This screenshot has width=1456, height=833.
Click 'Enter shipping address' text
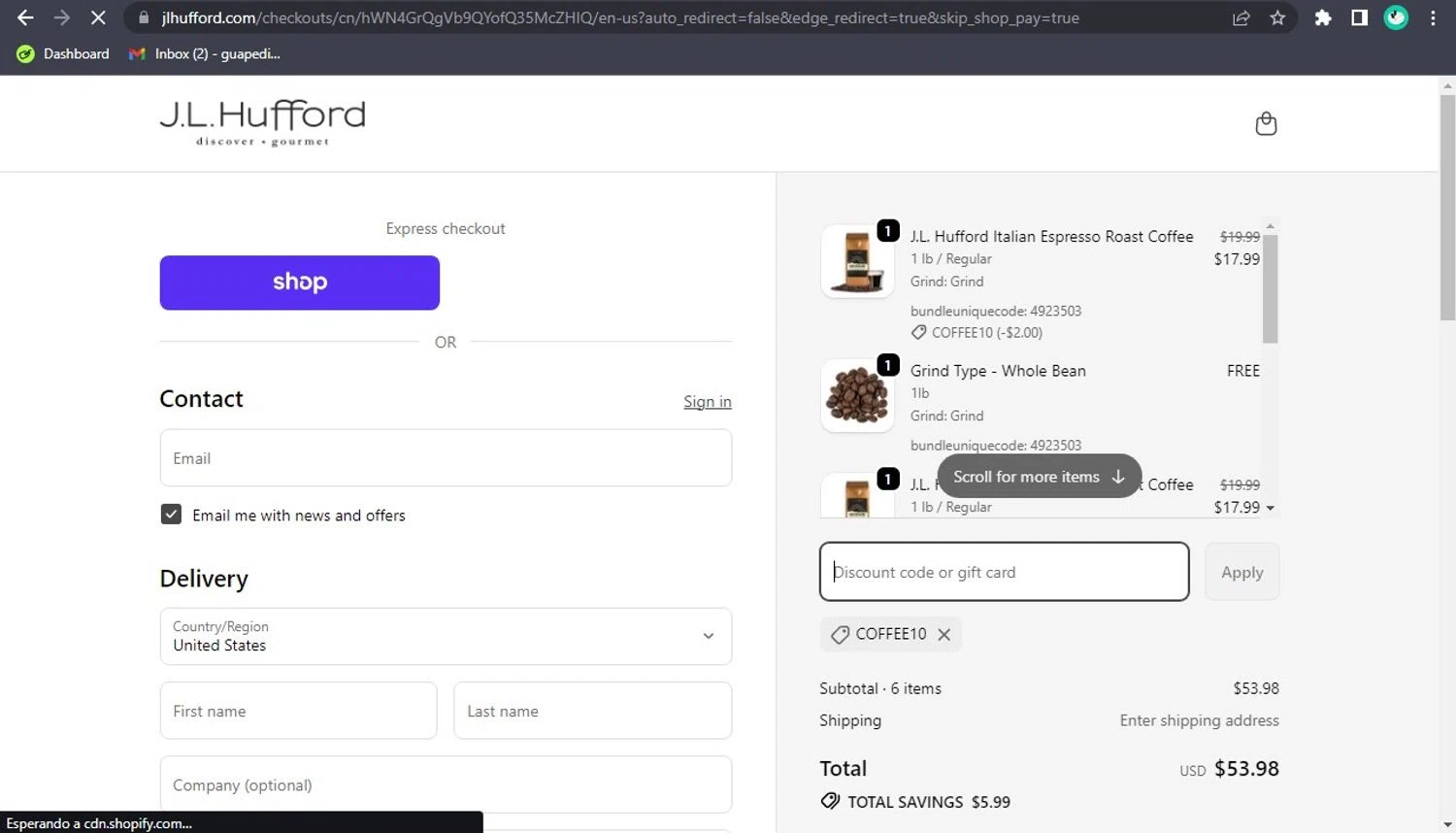(x=1199, y=720)
